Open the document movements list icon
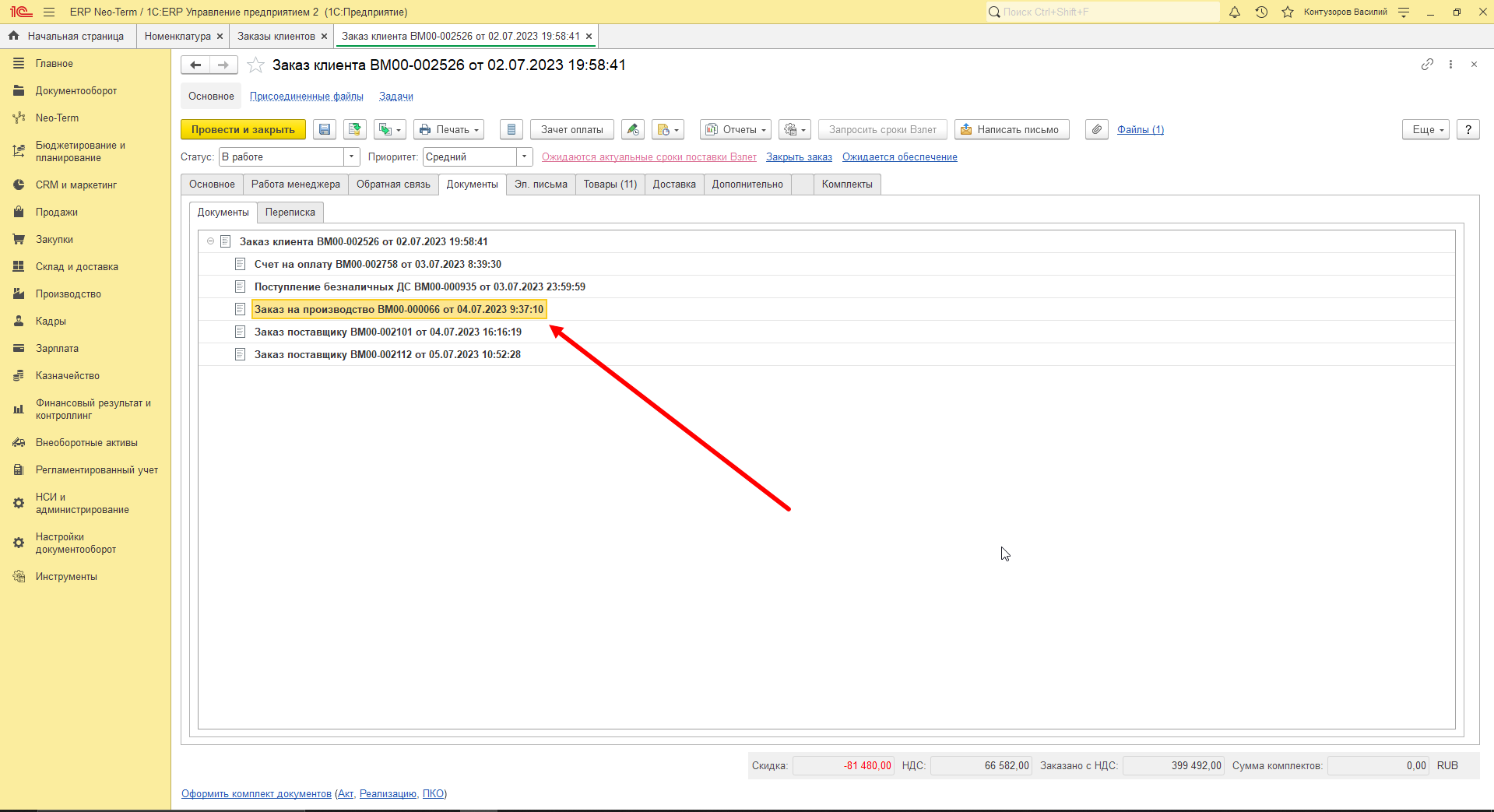This screenshot has height=812, width=1494. (x=511, y=130)
